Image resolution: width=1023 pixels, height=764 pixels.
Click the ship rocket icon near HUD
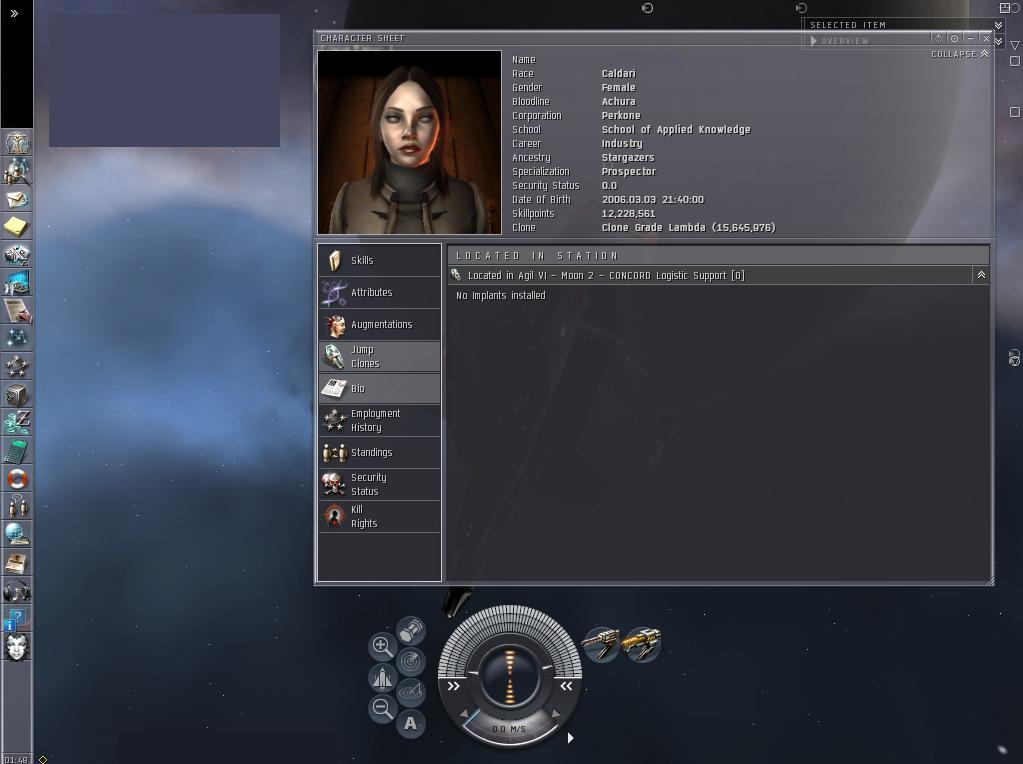(382, 677)
